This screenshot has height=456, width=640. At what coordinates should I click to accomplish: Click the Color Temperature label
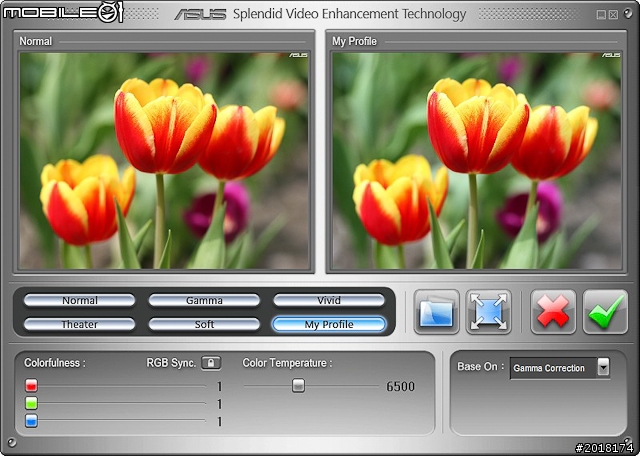(x=287, y=363)
